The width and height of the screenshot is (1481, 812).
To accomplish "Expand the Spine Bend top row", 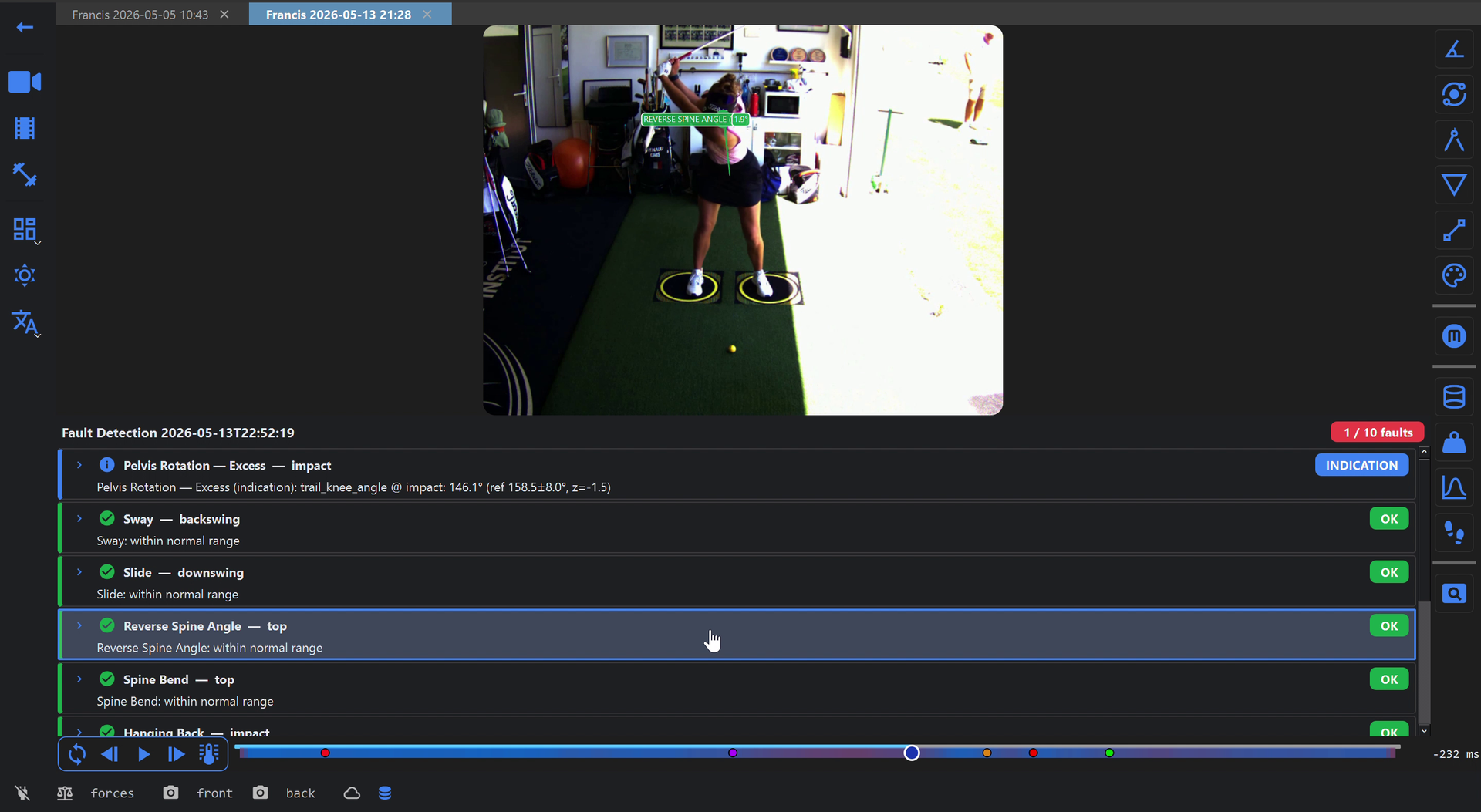I will click(79, 679).
